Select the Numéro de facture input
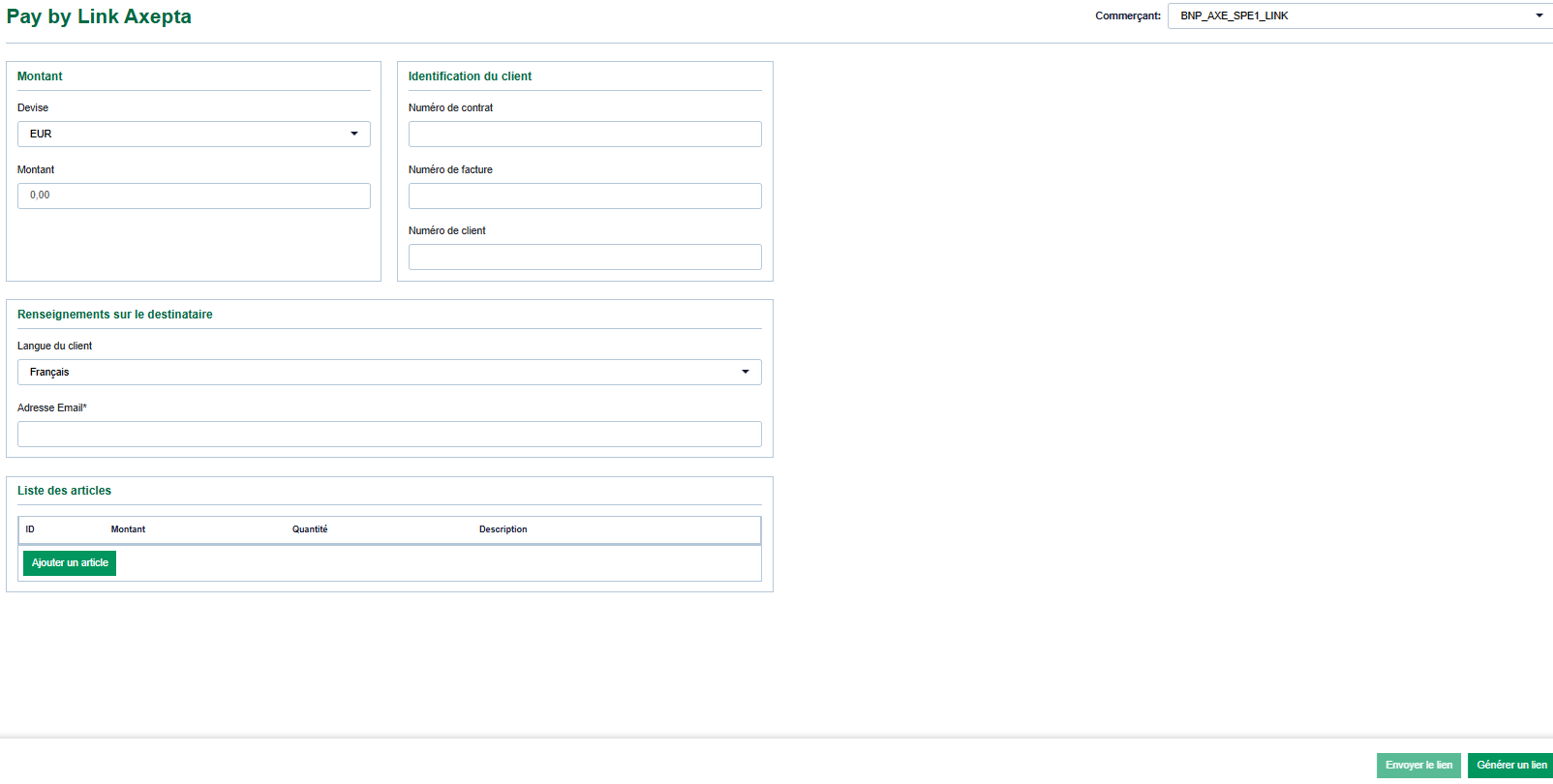Screen dimensions: 1553x784 click(x=585, y=196)
